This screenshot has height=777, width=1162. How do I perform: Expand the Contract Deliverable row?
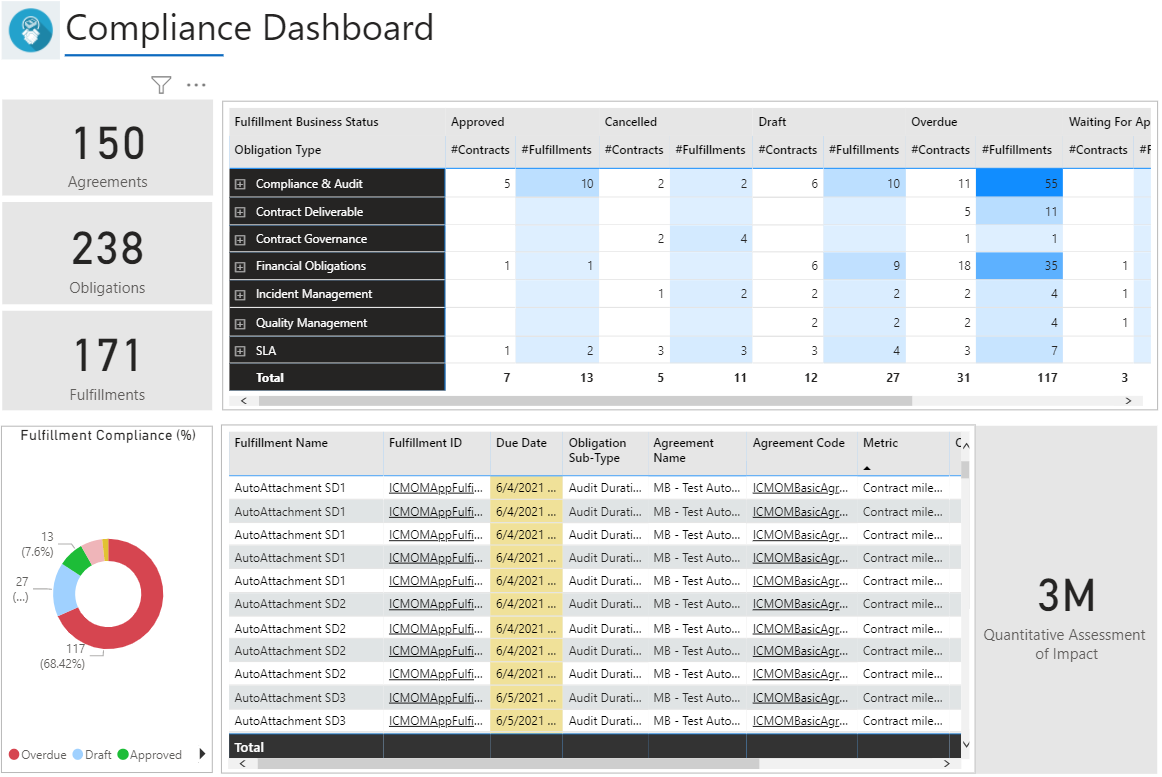tap(240, 212)
